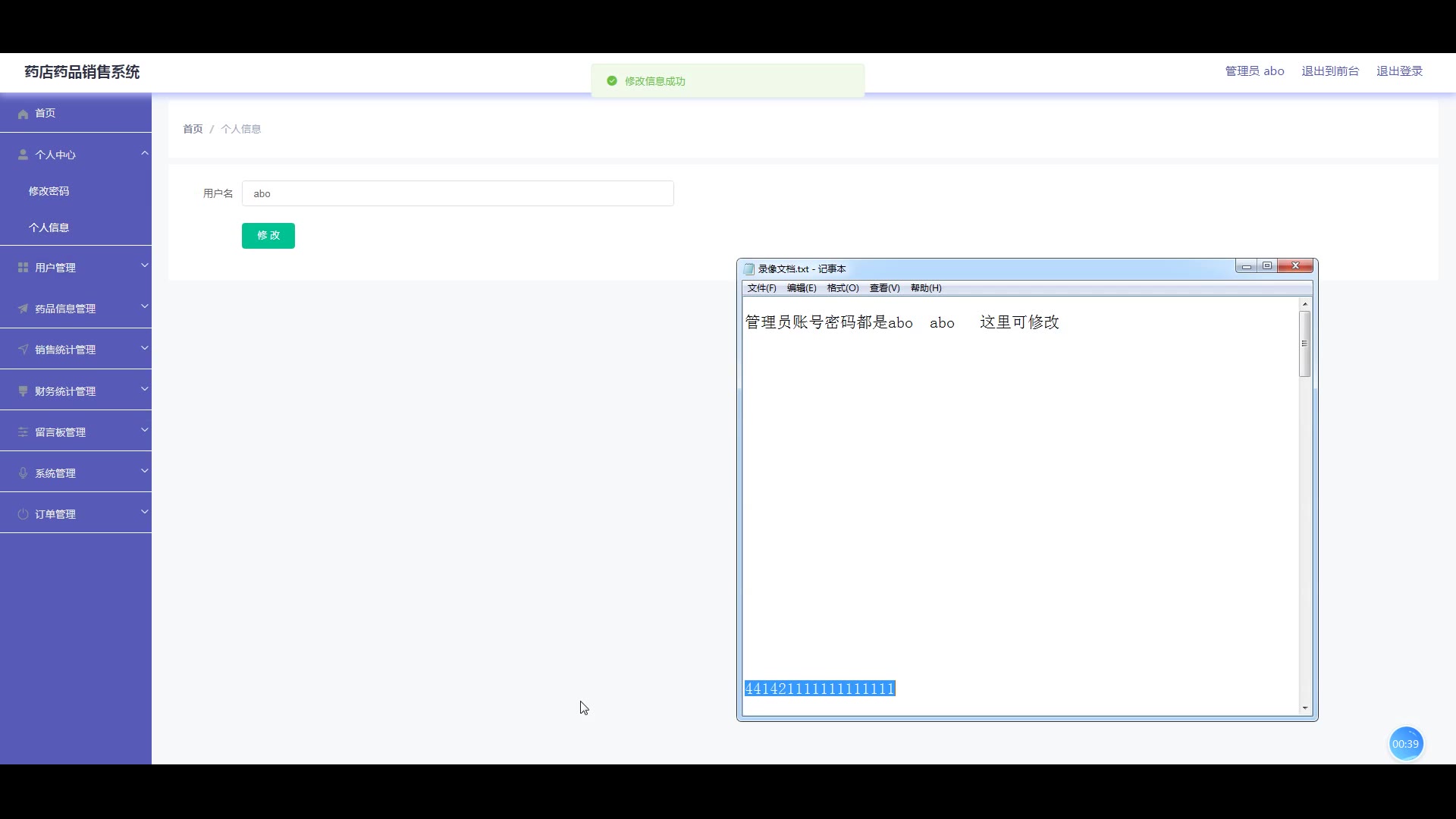Viewport: 1456px width, 819px height.
Task: Expand the 用户管理 chevron
Action: click(x=144, y=265)
